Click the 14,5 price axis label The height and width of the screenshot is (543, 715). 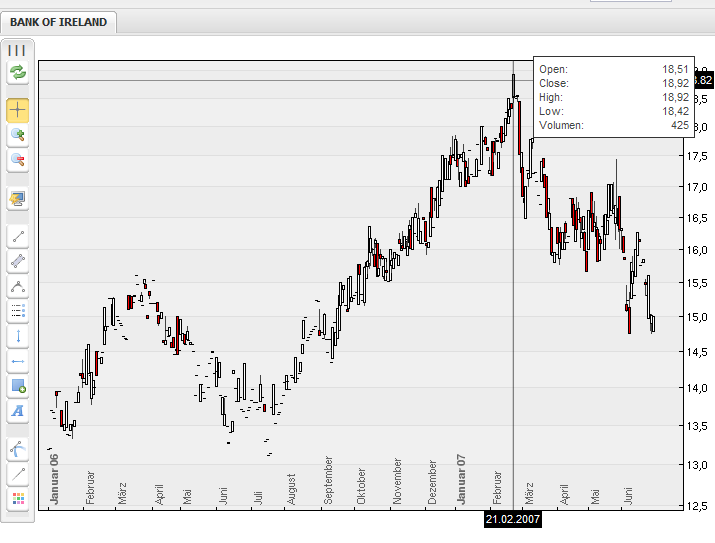698,352
